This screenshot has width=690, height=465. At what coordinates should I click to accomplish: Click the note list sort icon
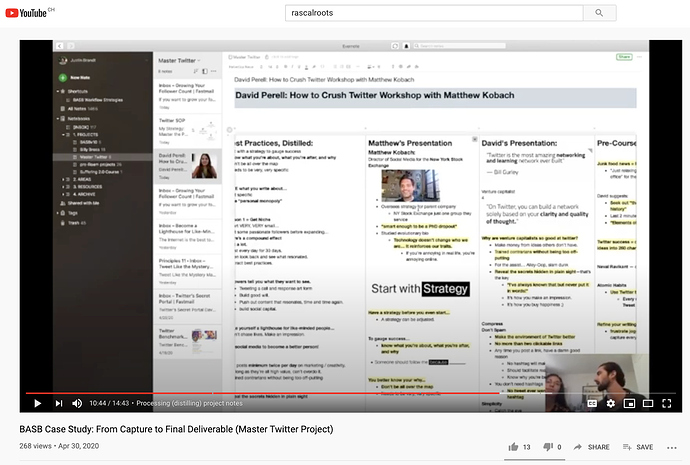click(195, 71)
